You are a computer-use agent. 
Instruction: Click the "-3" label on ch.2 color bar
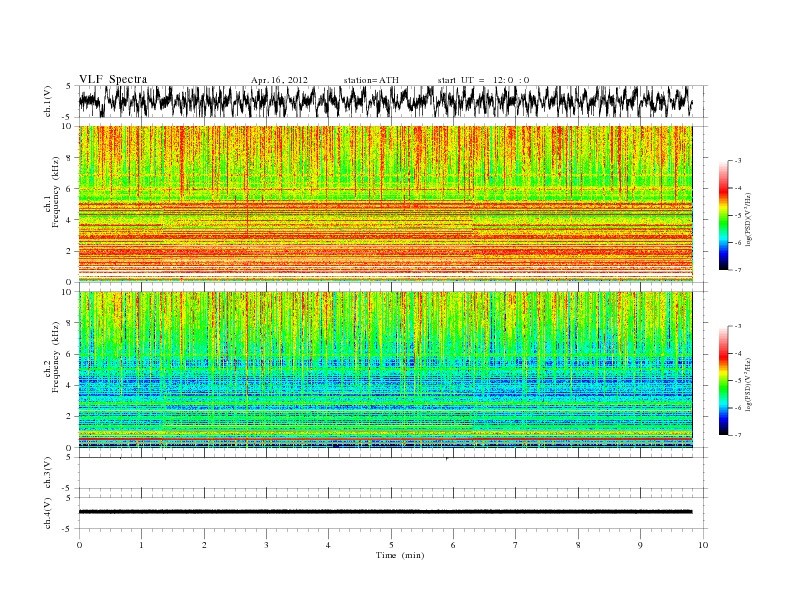point(738,326)
